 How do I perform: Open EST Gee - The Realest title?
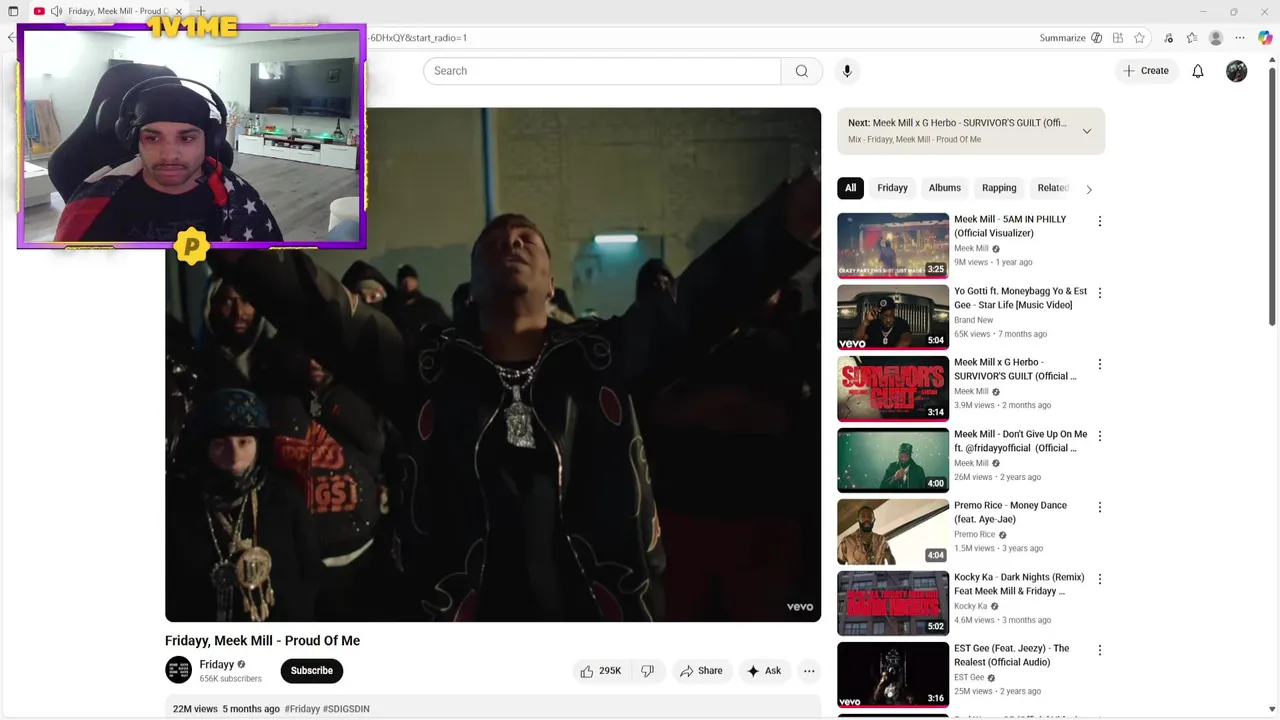point(1011,655)
